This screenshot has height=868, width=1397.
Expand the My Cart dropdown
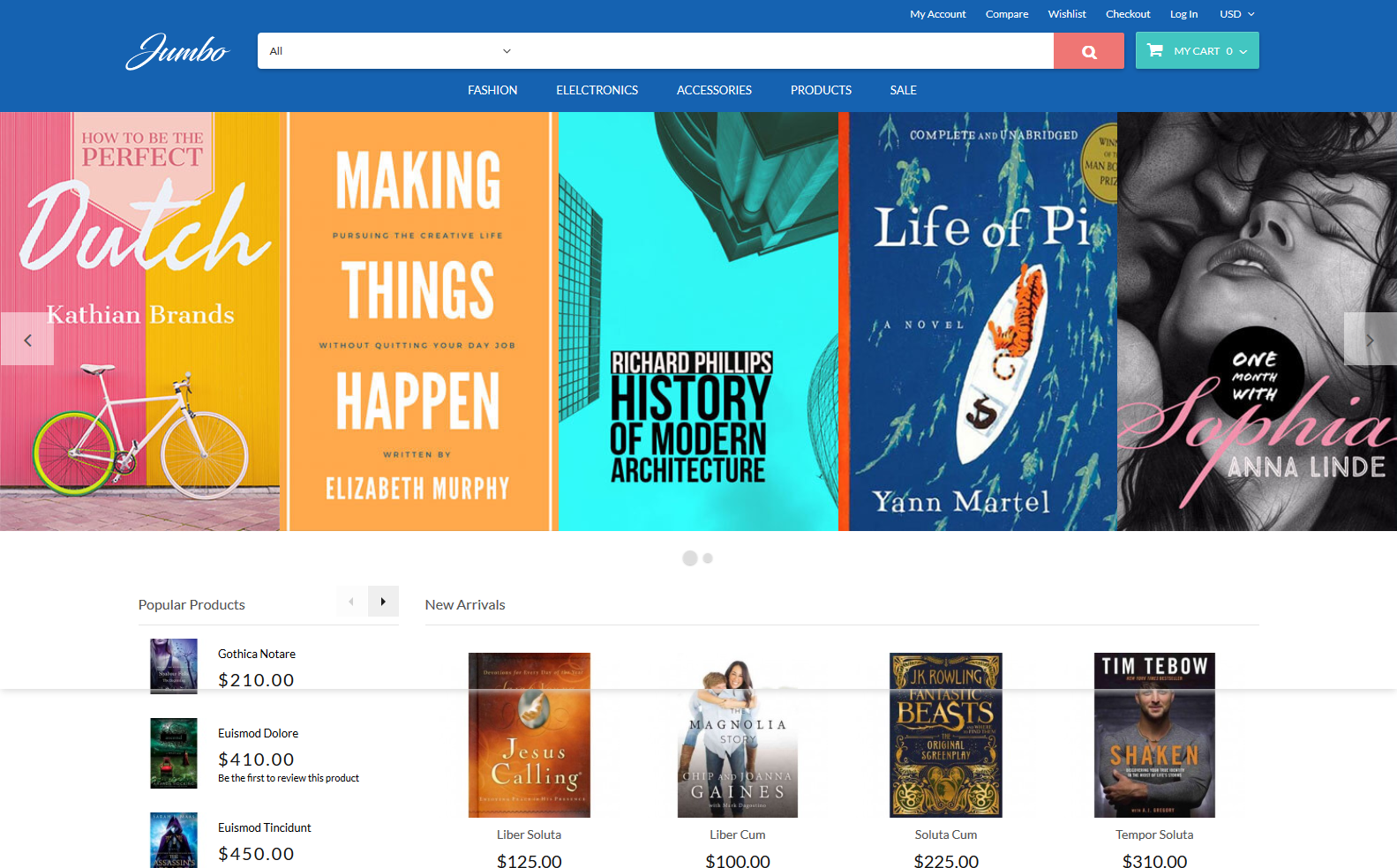pyautogui.click(x=1198, y=50)
